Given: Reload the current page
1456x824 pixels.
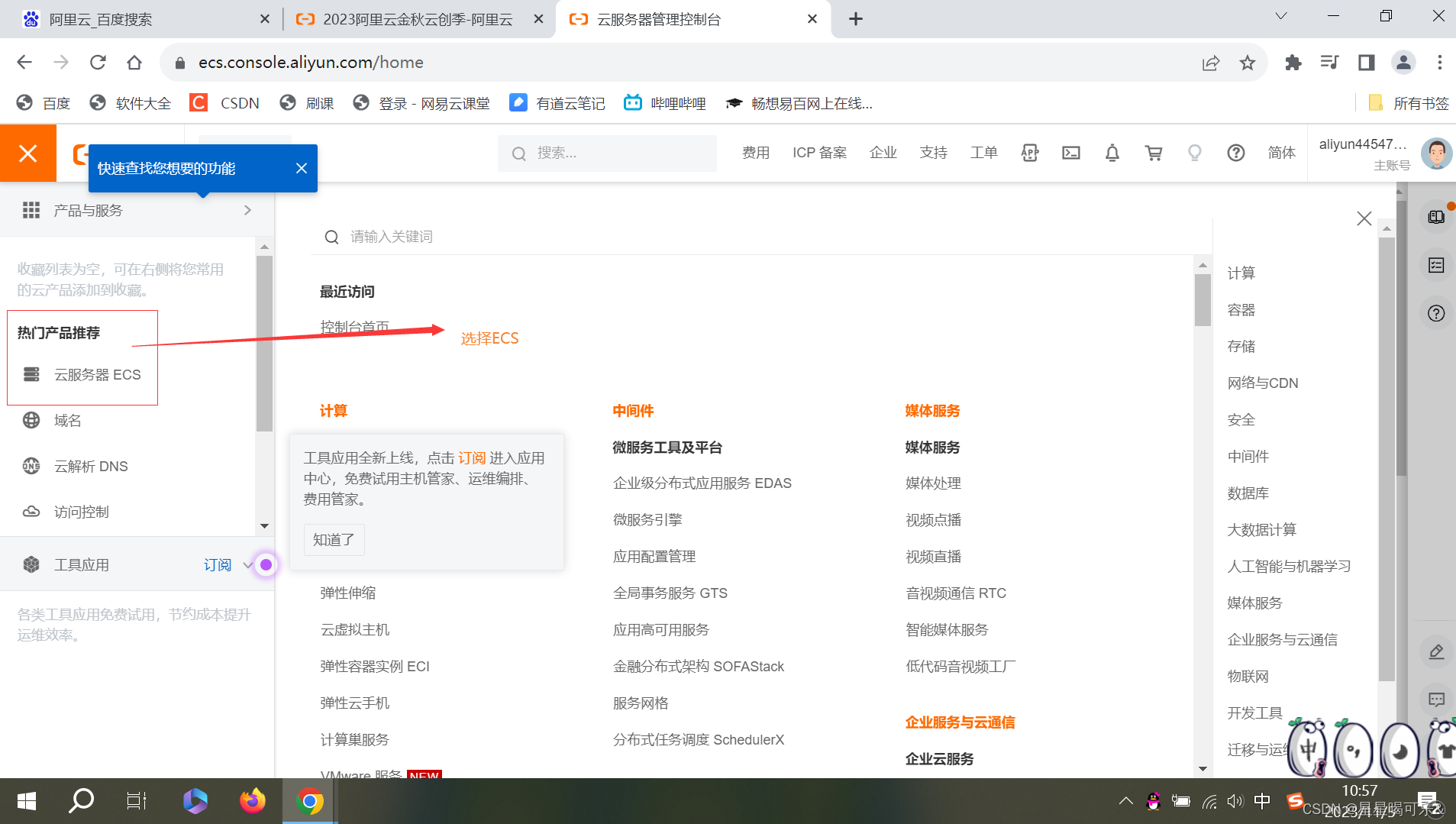Looking at the screenshot, I should coord(98,63).
